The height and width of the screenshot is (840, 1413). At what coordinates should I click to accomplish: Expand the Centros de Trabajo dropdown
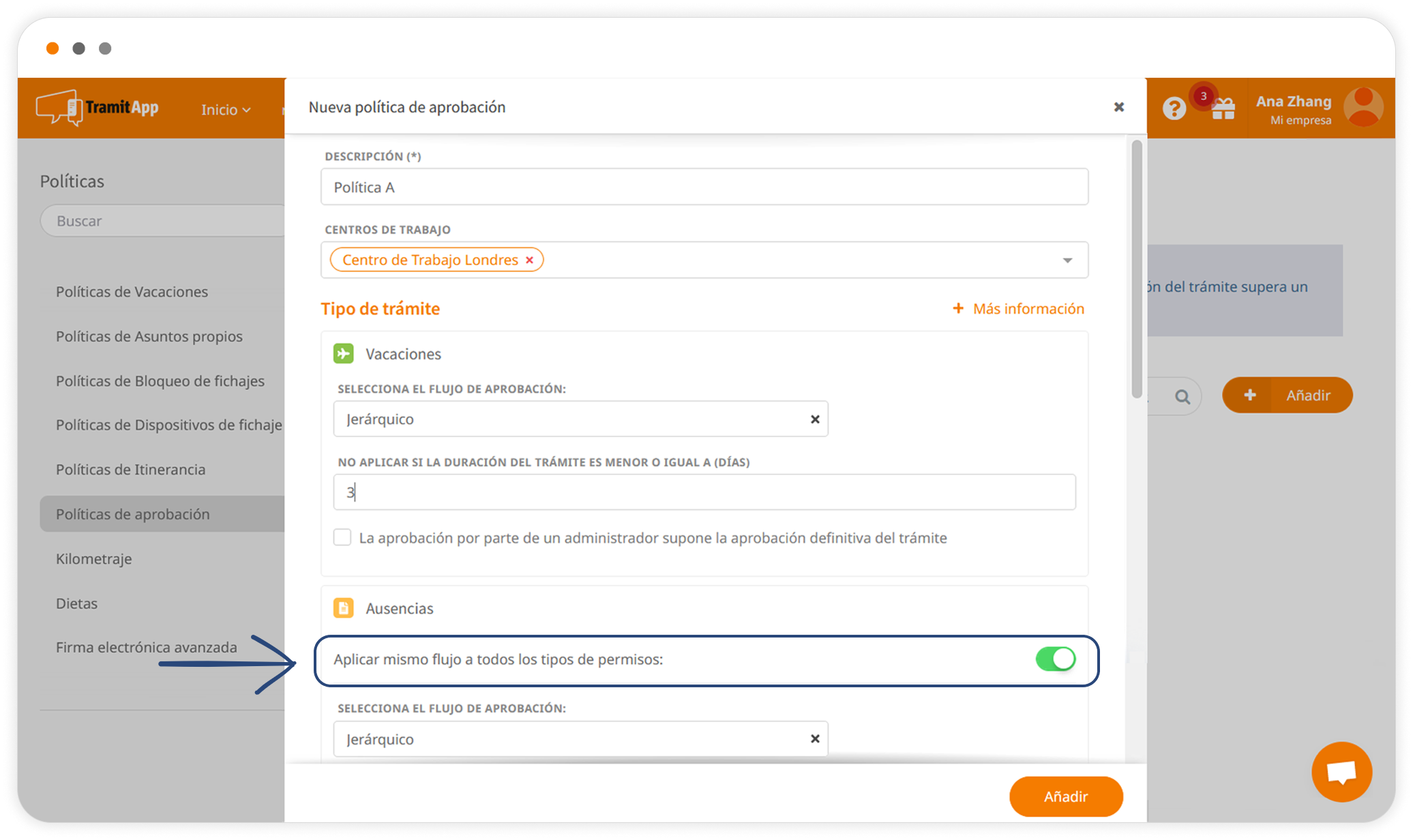pos(1067,260)
